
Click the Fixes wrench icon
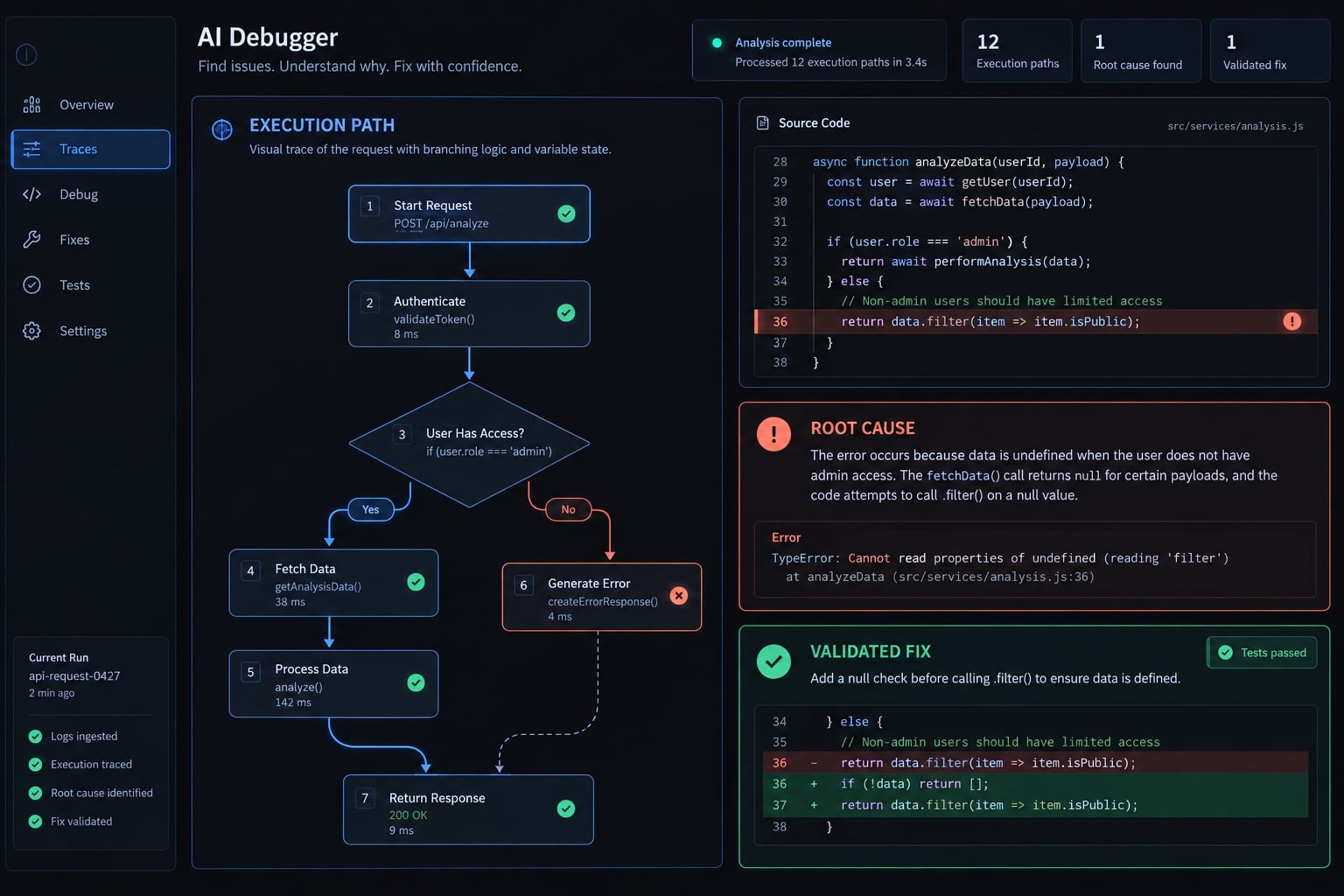31,240
